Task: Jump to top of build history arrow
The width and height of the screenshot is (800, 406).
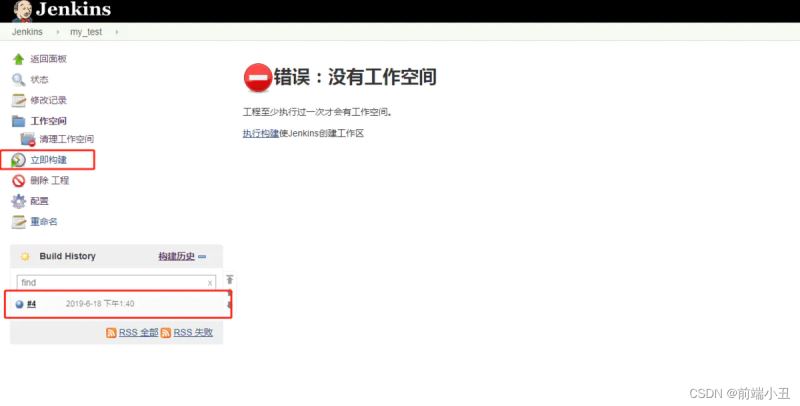Action: 230,280
